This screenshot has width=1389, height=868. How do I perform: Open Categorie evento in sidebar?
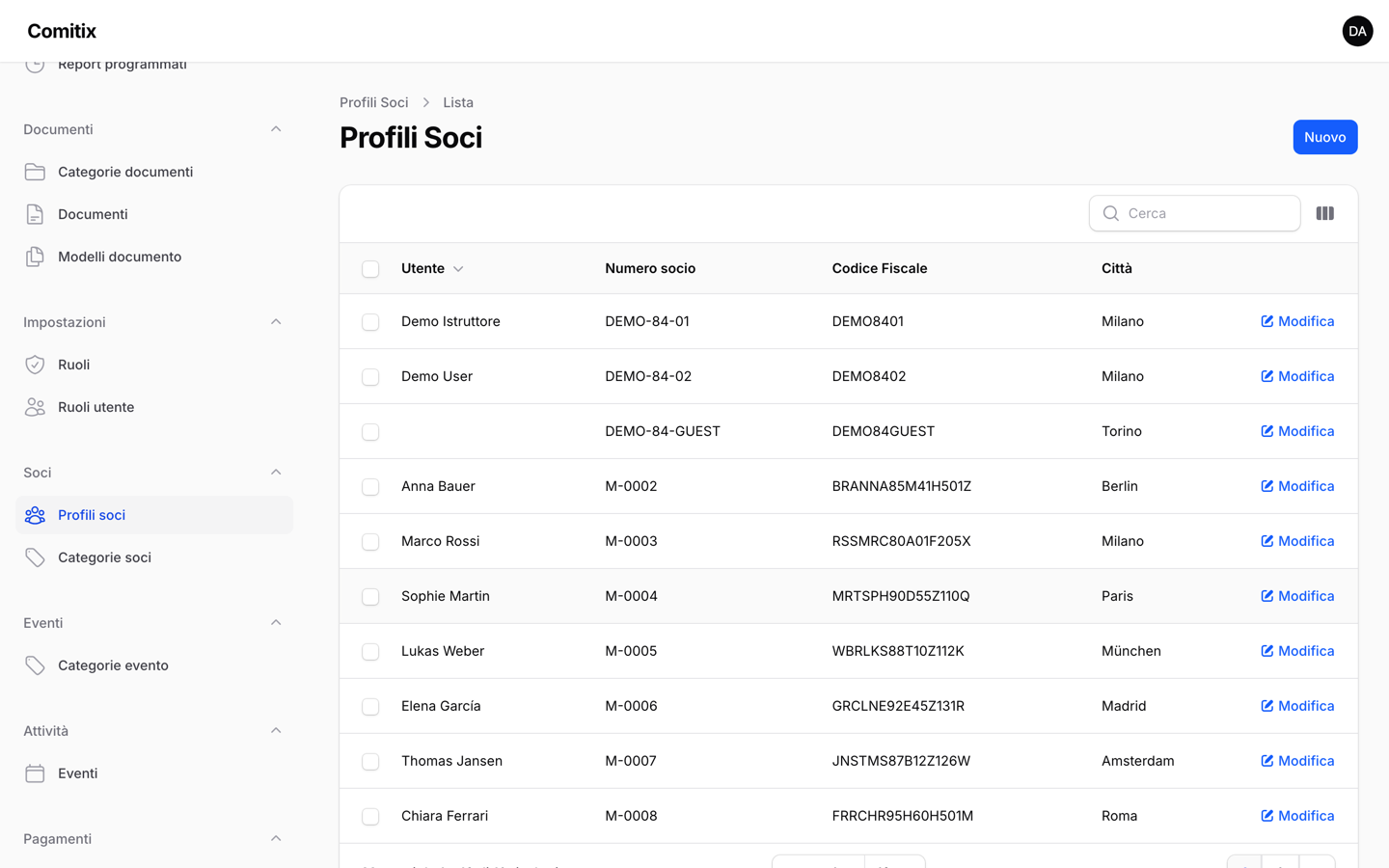pos(154,665)
